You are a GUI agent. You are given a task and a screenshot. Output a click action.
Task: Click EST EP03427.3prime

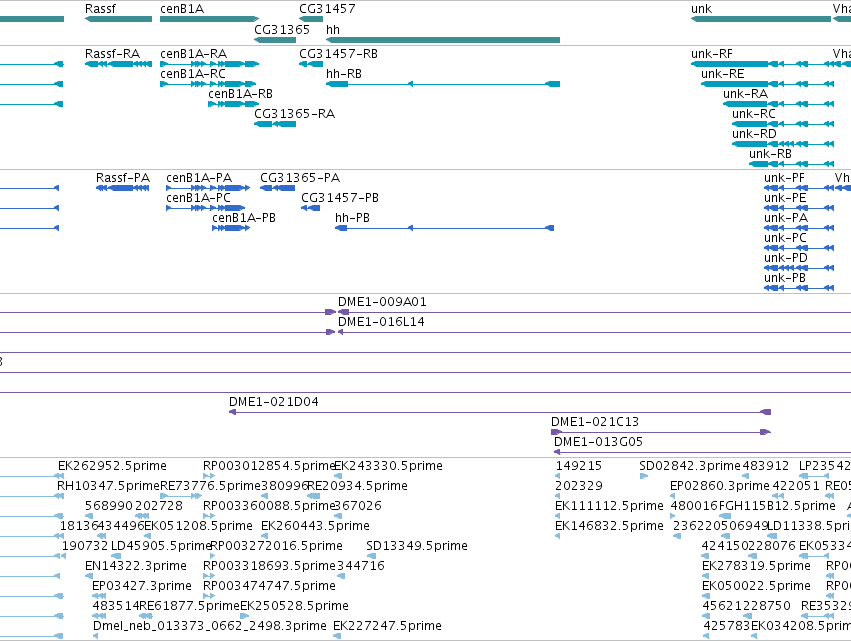tap(142, 586)
